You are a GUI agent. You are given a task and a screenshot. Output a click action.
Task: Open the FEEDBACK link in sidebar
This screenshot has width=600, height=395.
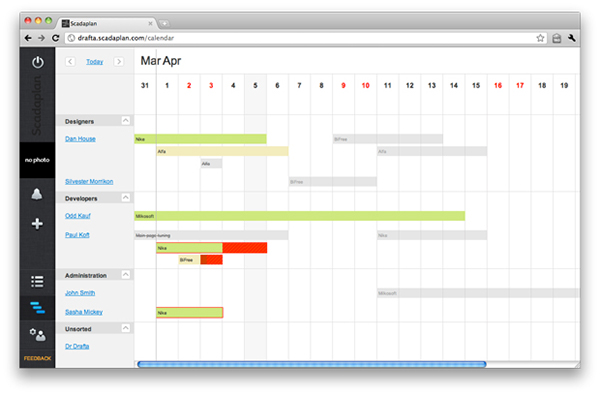37,358
